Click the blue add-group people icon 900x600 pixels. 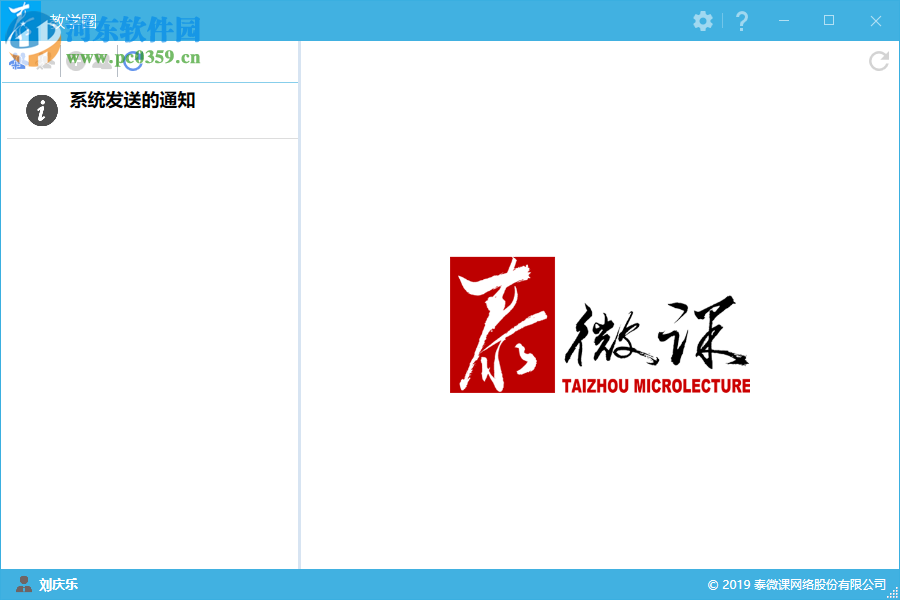tap(18, 61)
